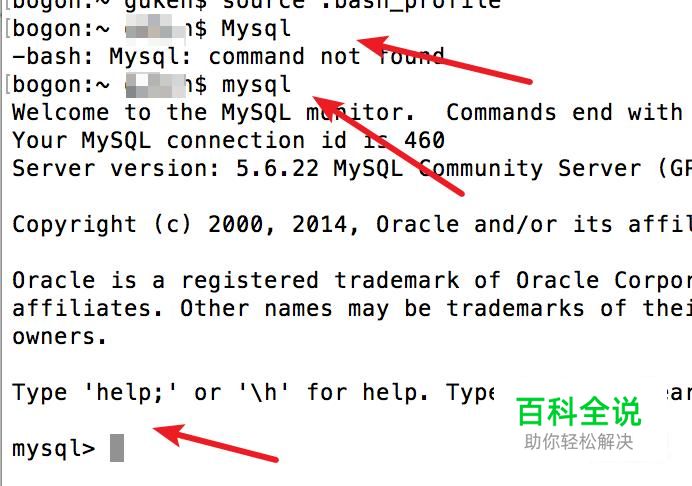Click the blurred username on first prompt
Screen dimensions: 692x486
(155, 30)
